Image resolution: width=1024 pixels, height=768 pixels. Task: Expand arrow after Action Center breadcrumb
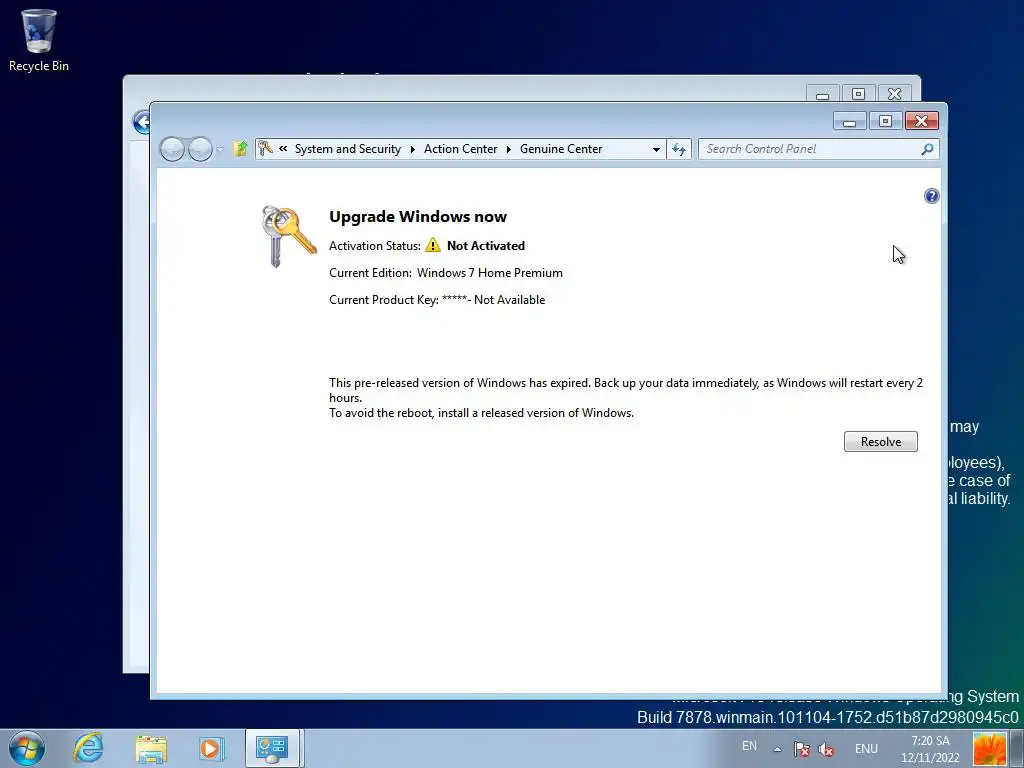(508, 150)
